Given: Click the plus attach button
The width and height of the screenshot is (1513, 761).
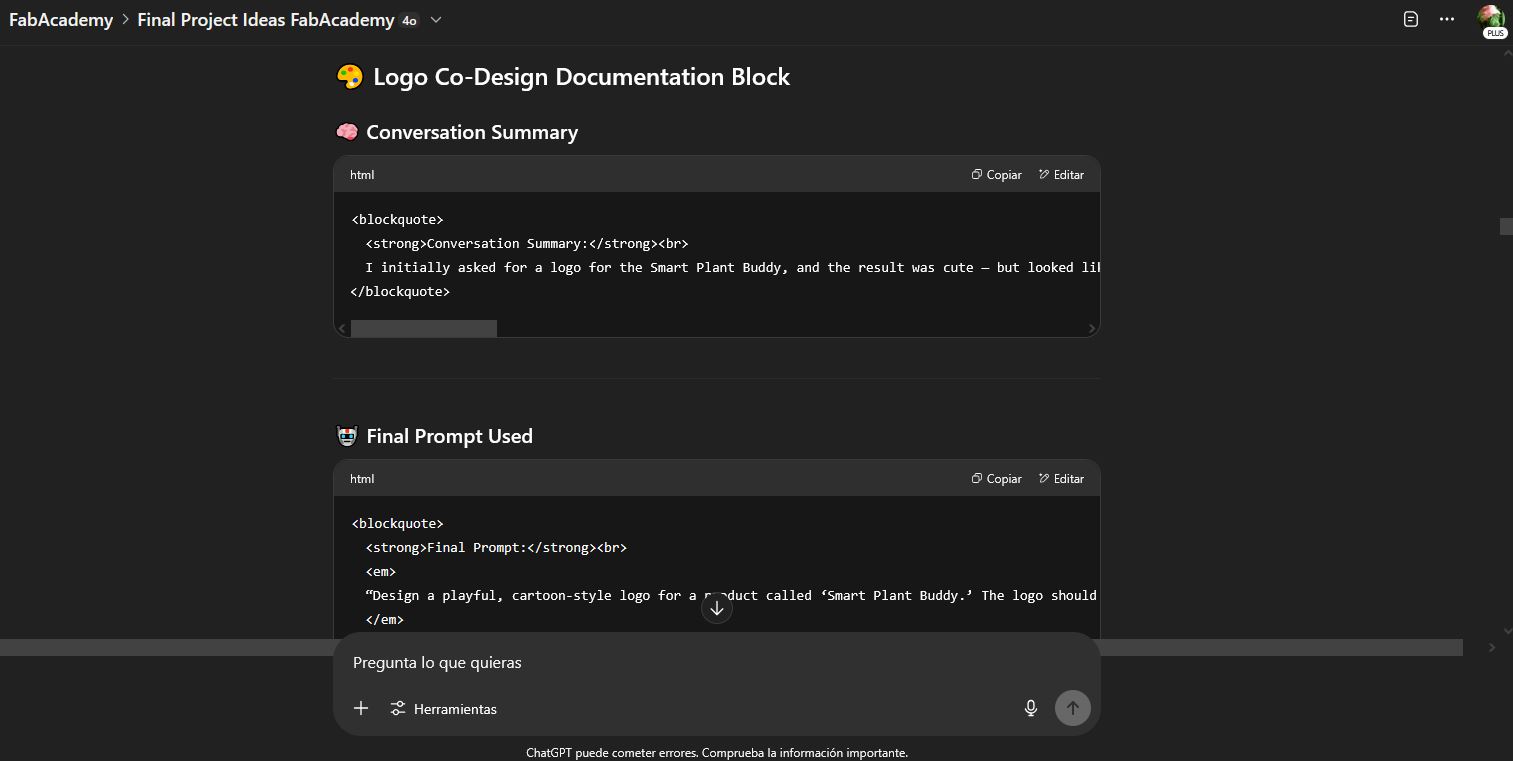Looking at the screenshot, I should pyautogui.click(x=361, y=708).
